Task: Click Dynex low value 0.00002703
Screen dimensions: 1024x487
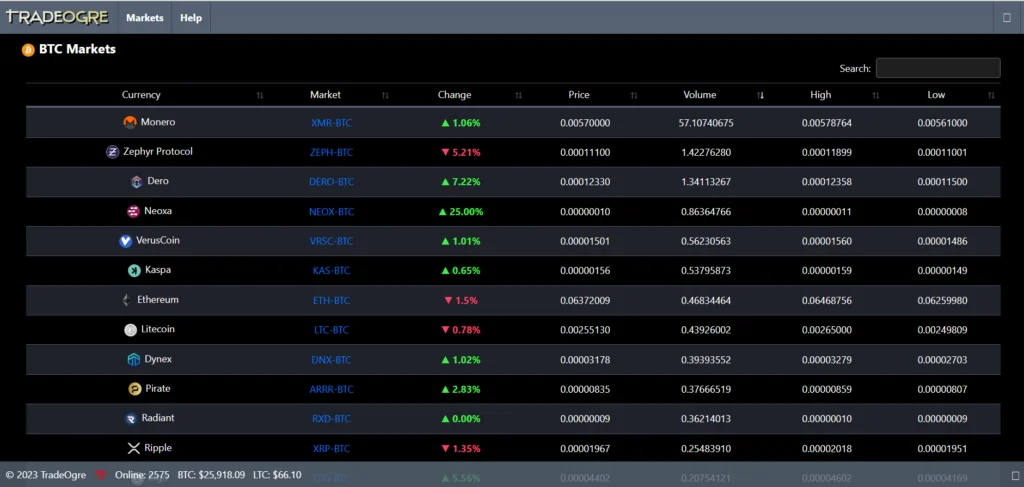Action: (x=942, y=360)
